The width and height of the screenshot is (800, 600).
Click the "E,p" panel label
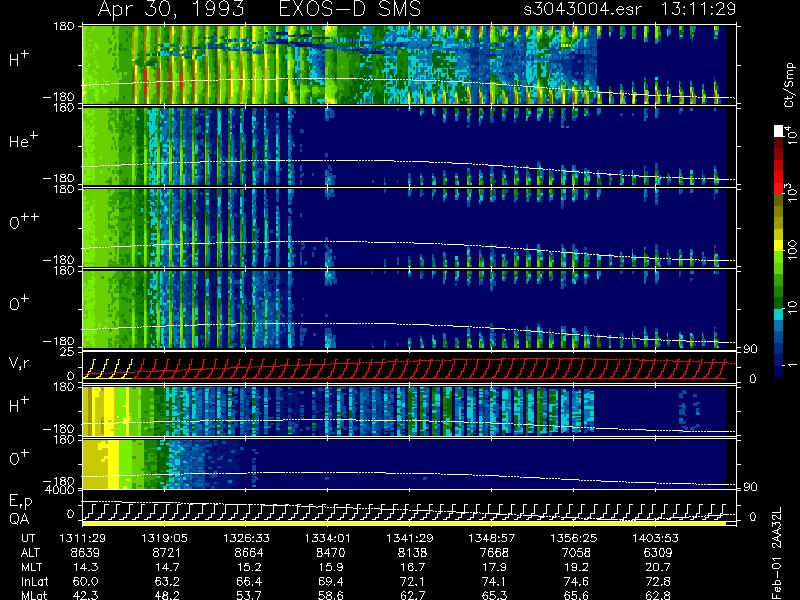[x=20, y=503]
